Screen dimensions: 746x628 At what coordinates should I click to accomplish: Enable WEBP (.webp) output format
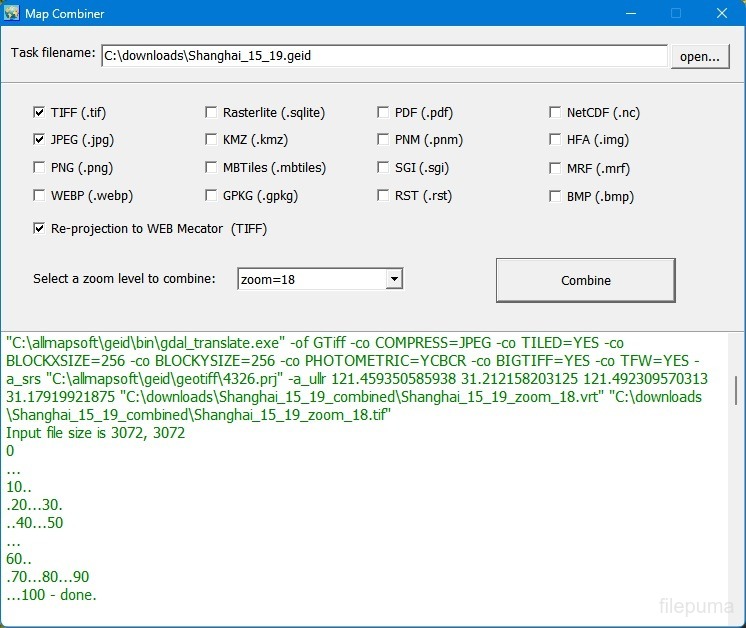[40, 196]
